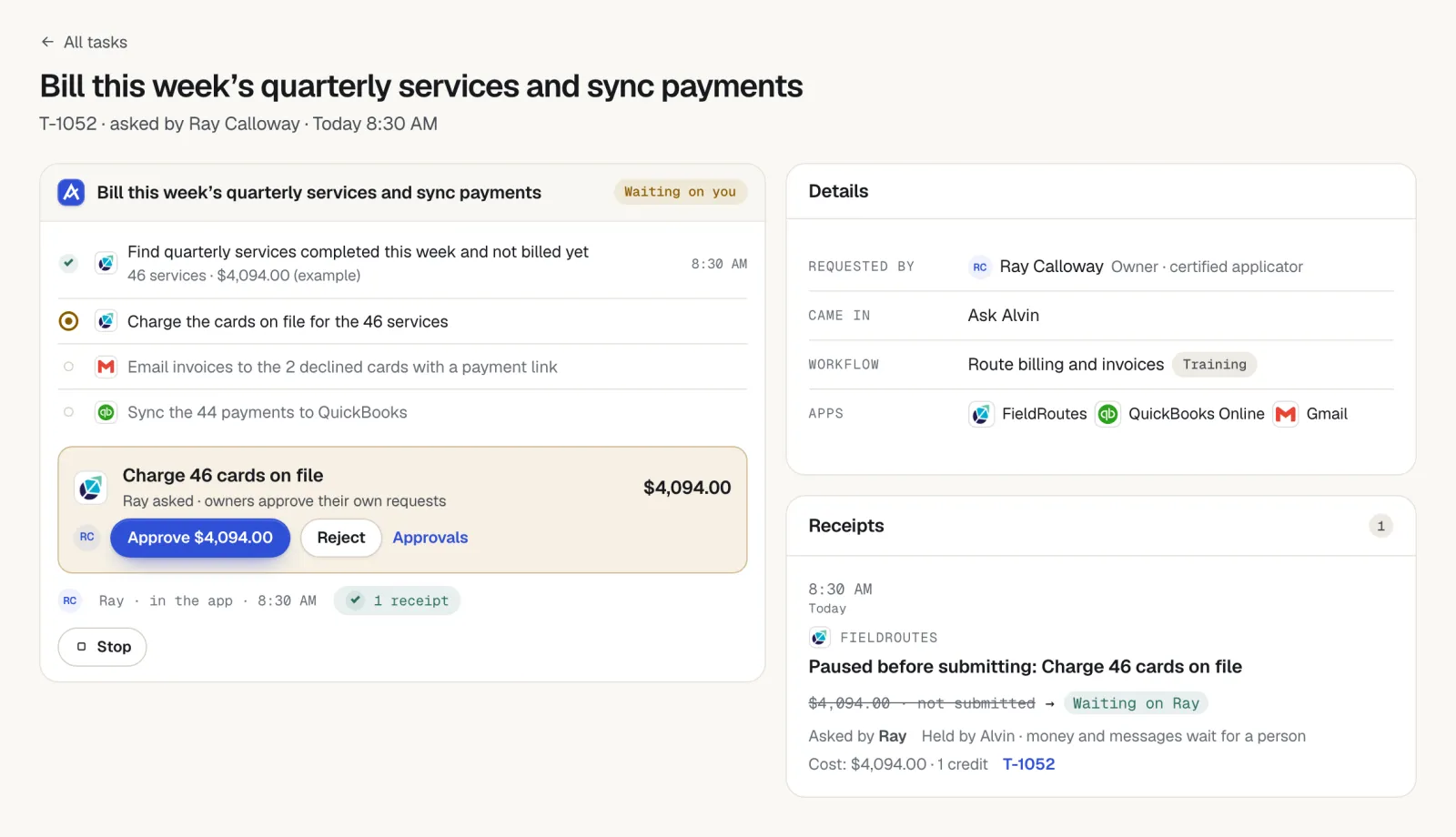
Task: Click the Receipts count badge showing 1
Action: tap(1380, 526)
